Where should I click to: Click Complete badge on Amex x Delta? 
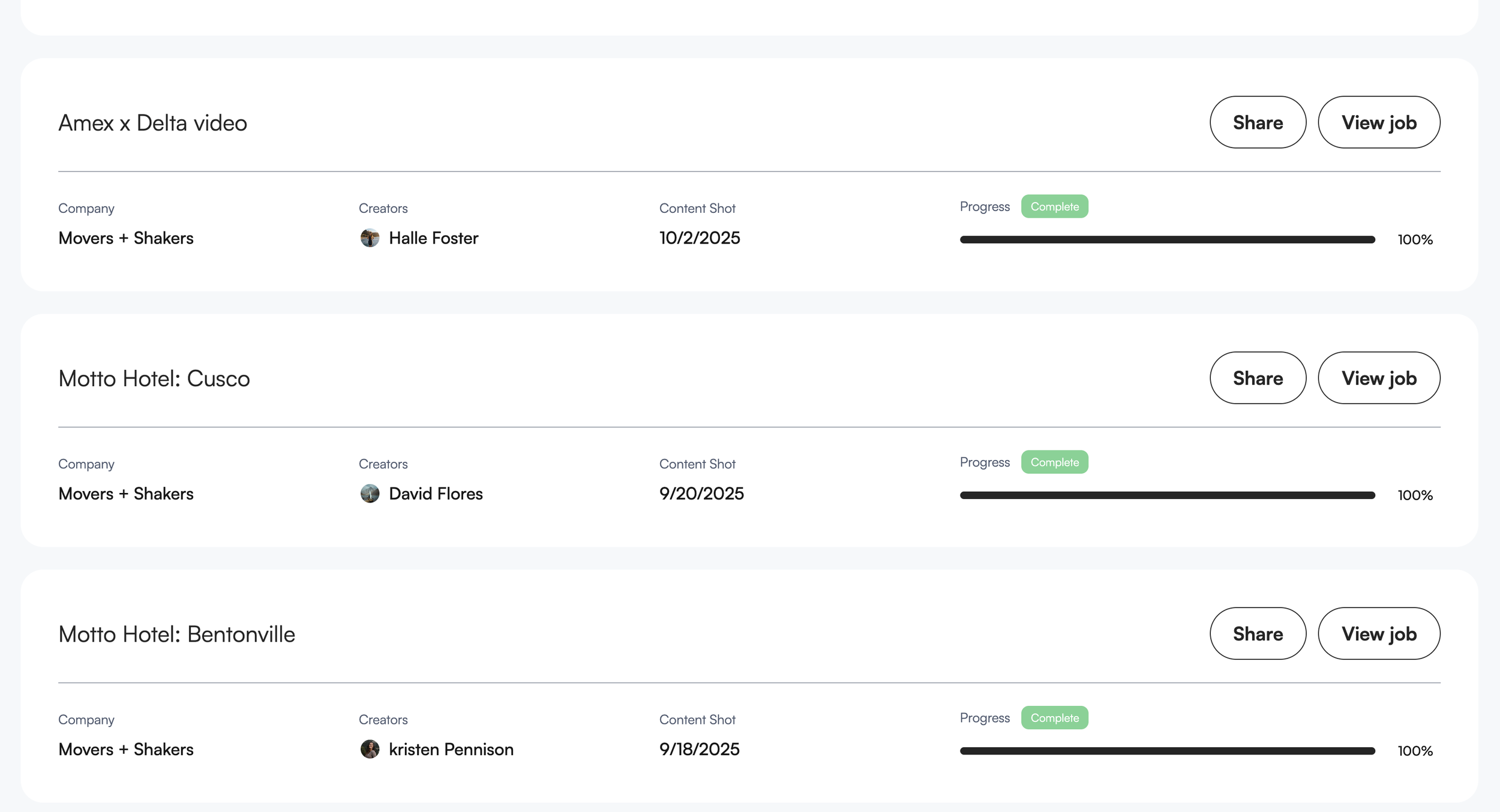(x=1054, y=206)
